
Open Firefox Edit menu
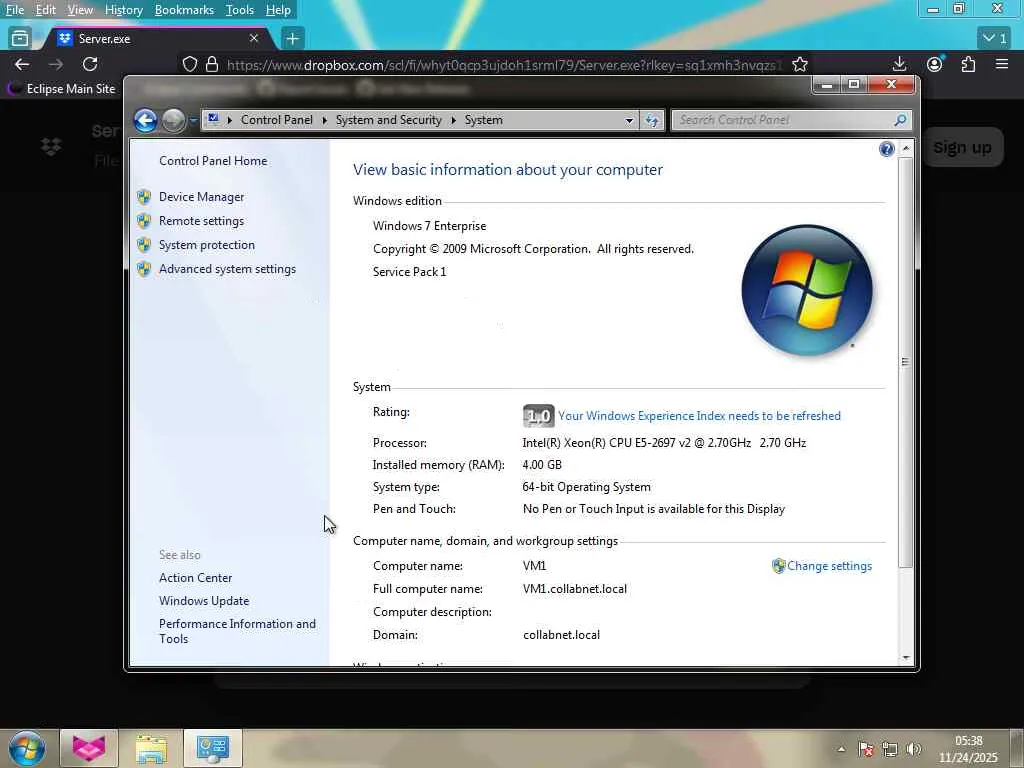click(45, 10)
